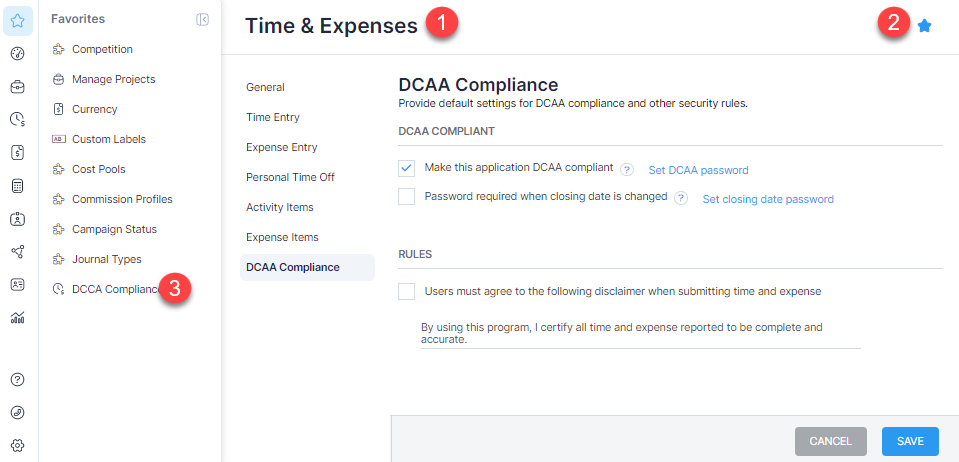The width and height of the screenshot is (959, 462).
Task: Switch to the Expense Items tab
Action: tap(282, 237)
